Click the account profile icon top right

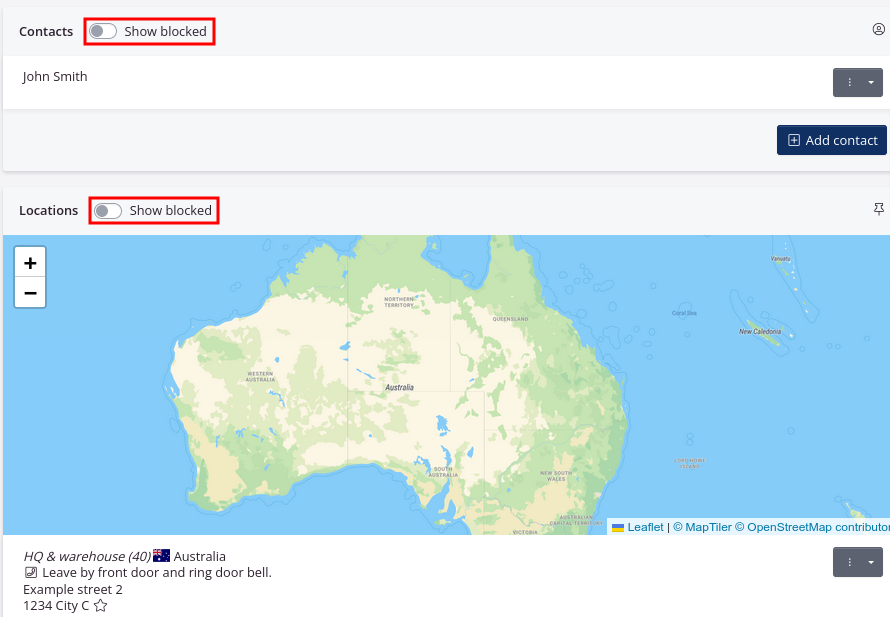[878, 30]
